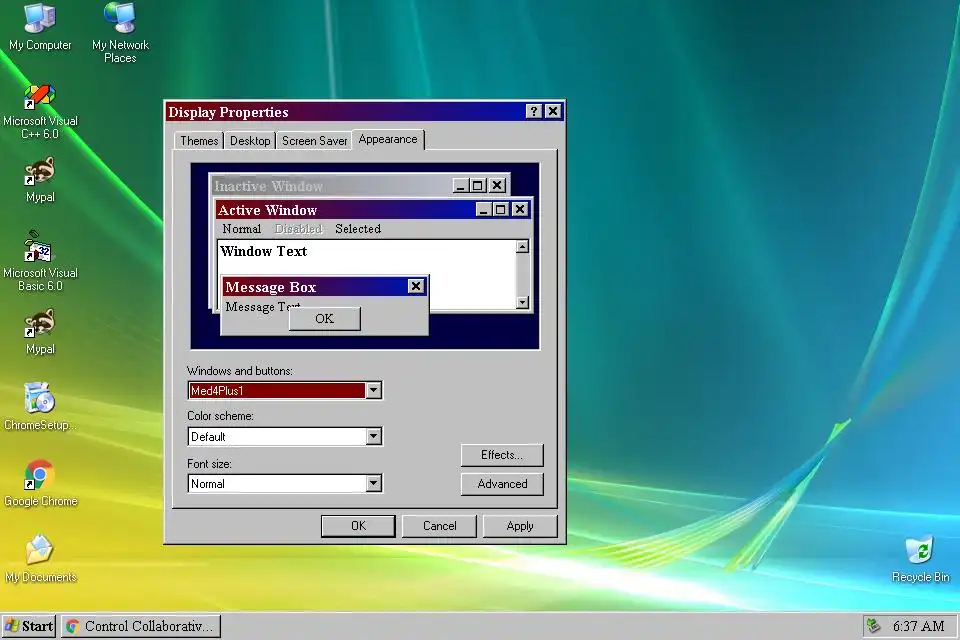Viewport: 960px width, 640px height.
Task: Select the Google Chrome desktop shortcut
Action: [40, 483]
